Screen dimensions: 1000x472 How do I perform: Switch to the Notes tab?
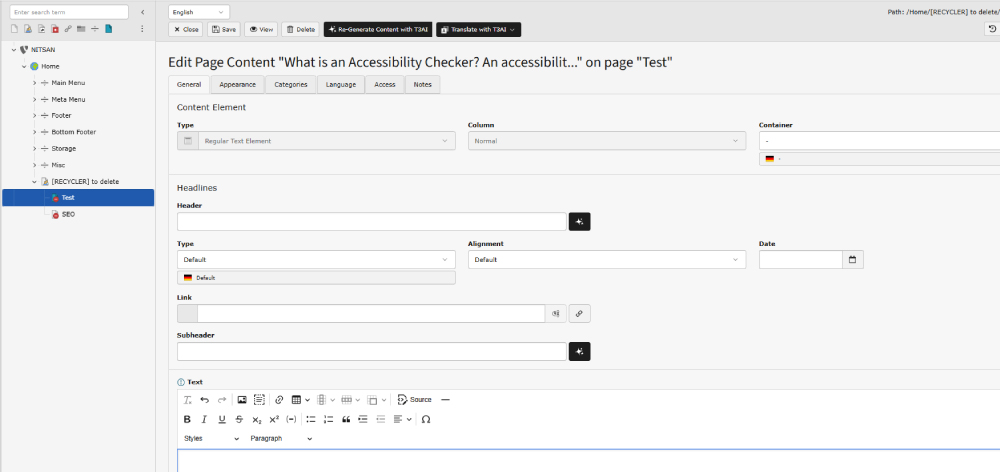tap(422, 85)
